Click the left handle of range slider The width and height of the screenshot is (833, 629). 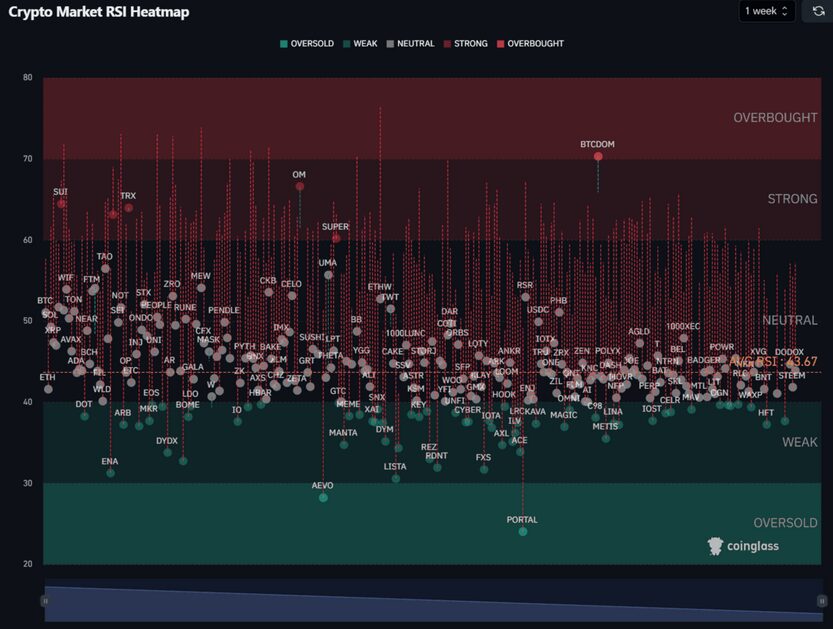click(45, 600)
